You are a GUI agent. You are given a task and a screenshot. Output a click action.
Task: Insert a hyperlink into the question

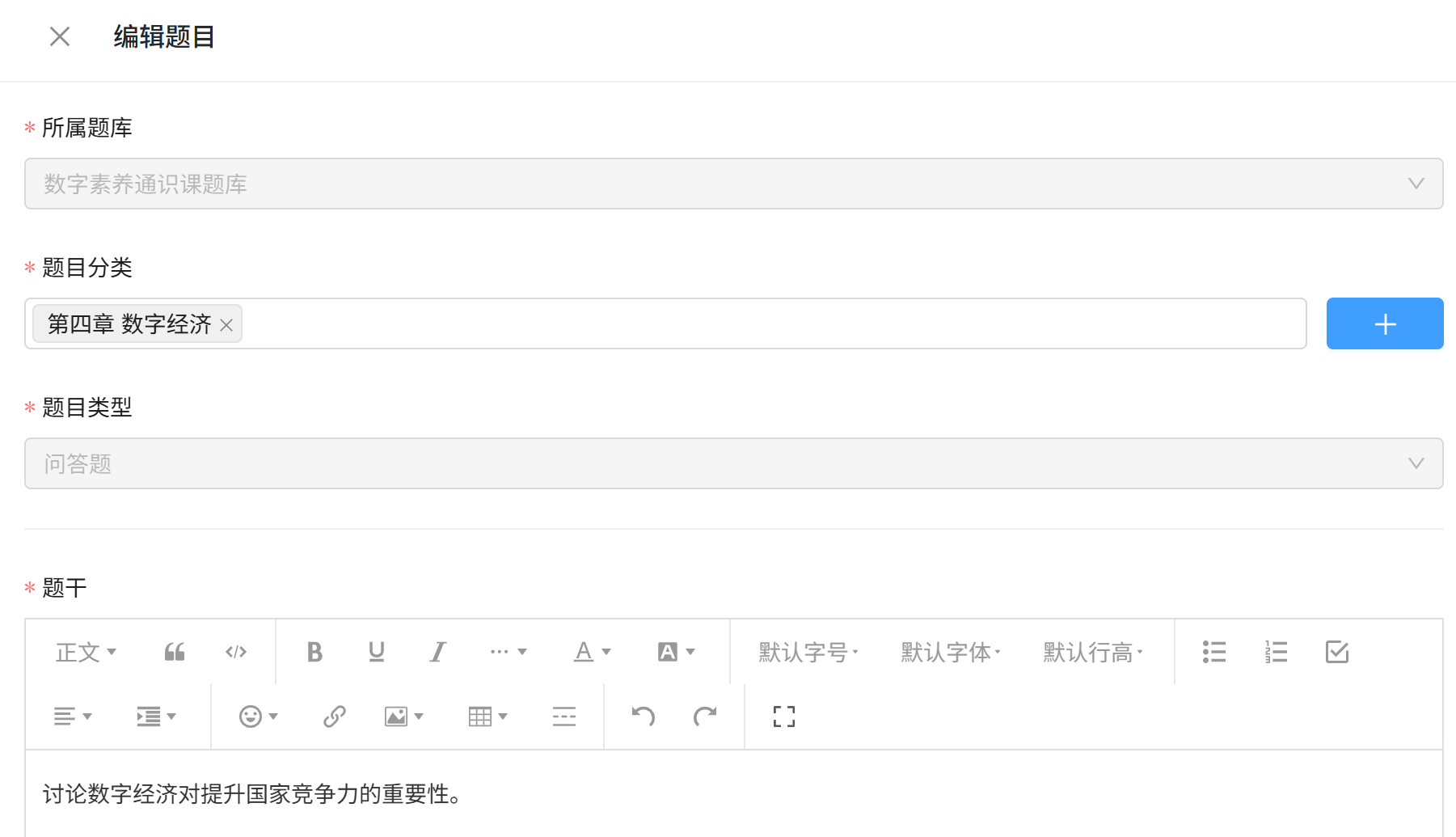pyautogui.click(x=334, y=717)
